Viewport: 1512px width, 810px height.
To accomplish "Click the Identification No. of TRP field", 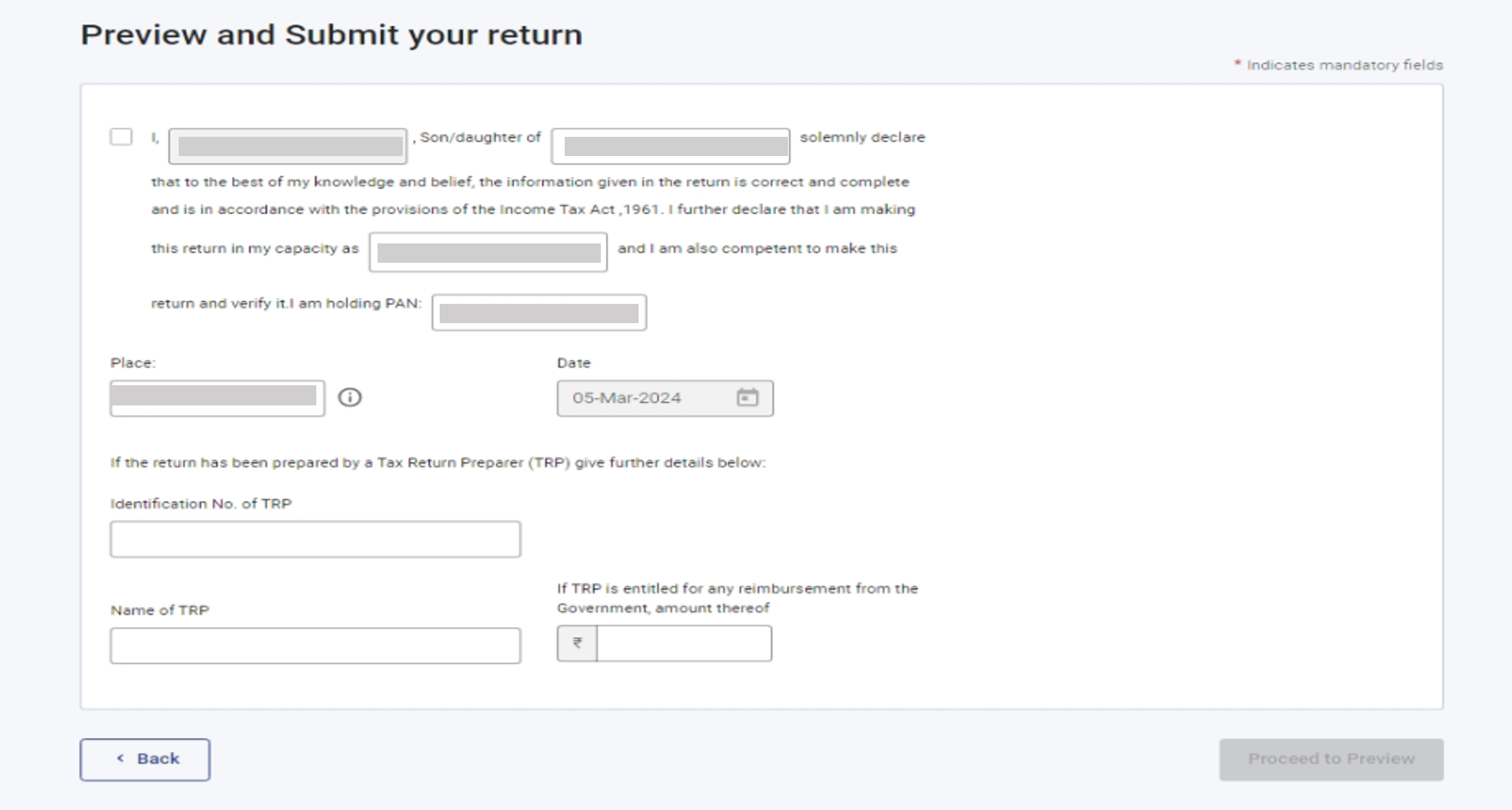I will point(315,539).
